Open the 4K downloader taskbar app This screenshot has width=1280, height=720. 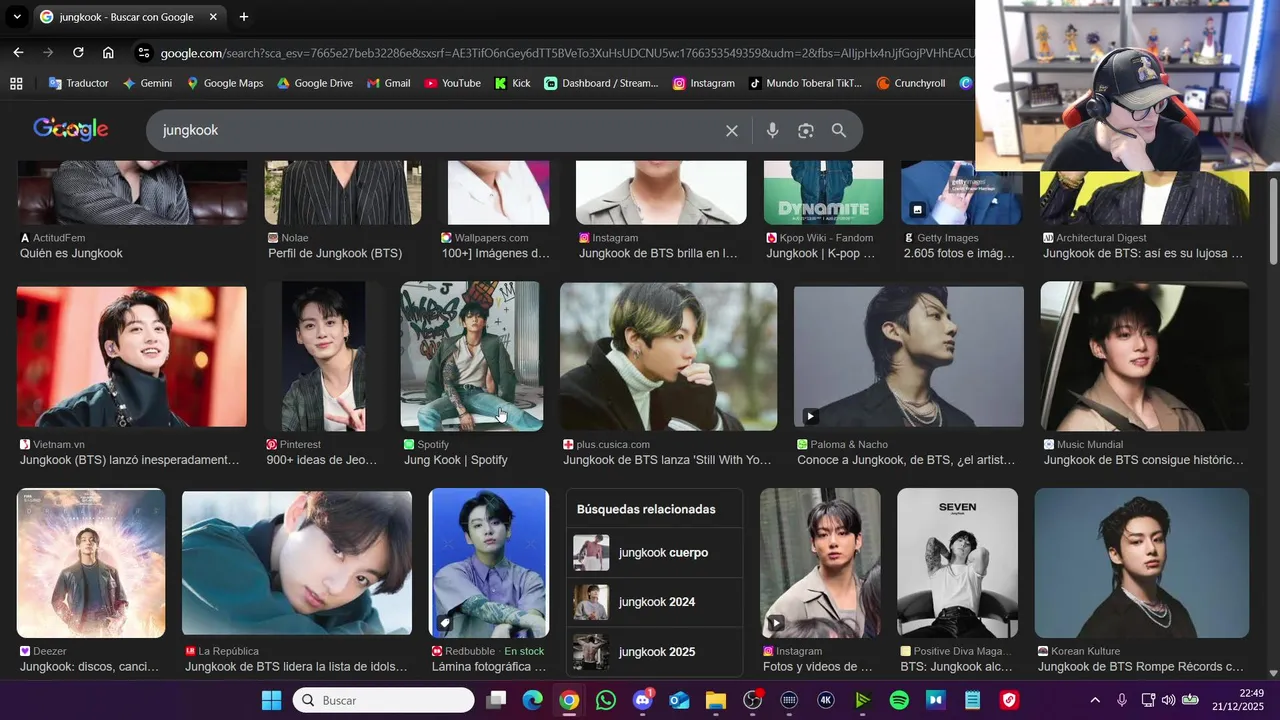[x=826, y=700]
